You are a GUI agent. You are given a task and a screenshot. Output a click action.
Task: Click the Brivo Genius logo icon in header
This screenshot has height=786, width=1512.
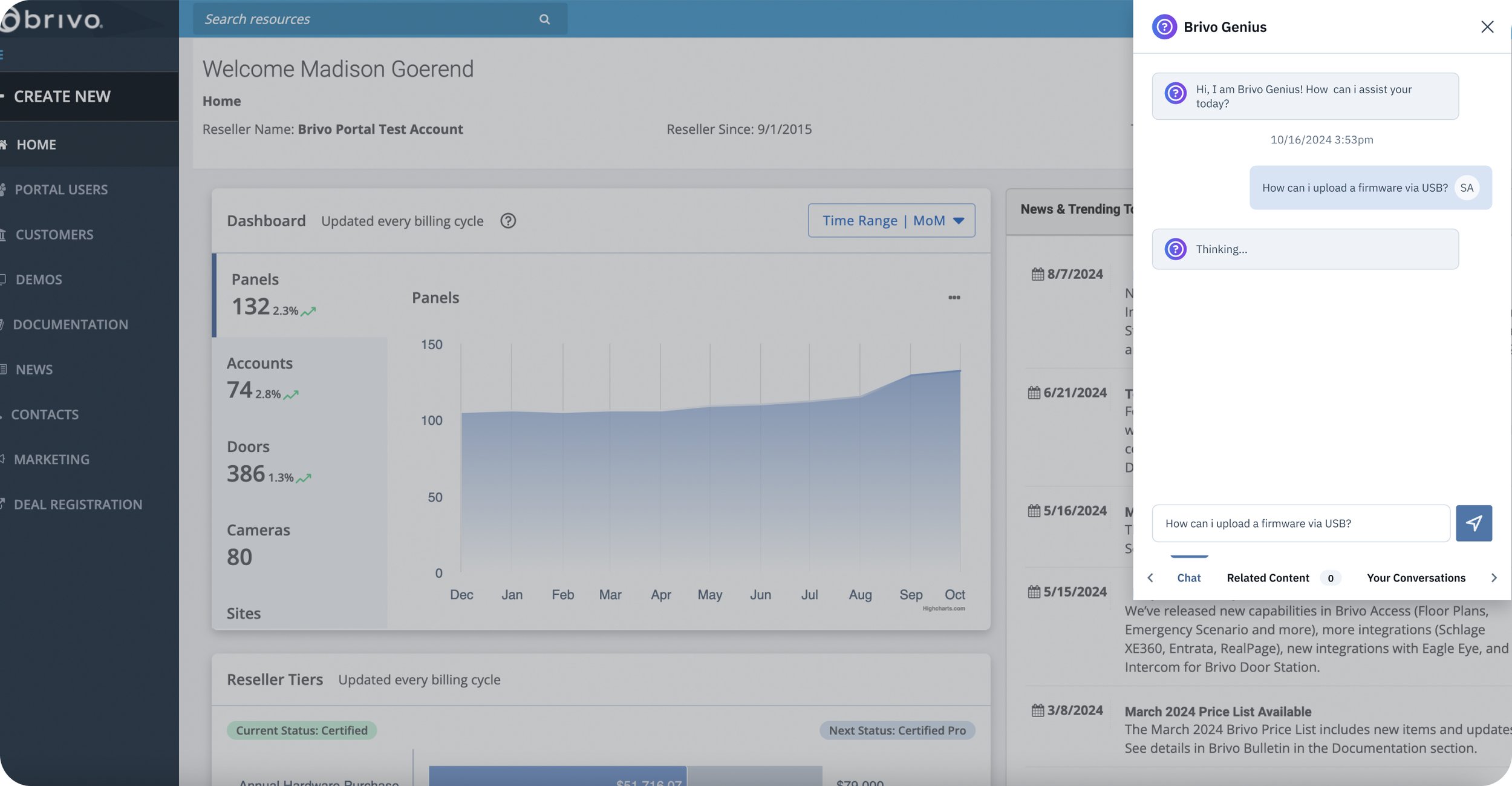(x=1164, y=27)
